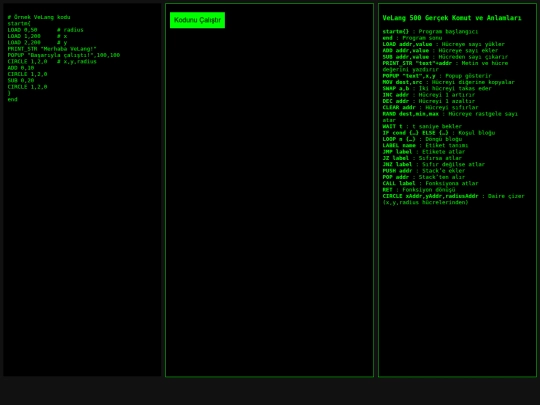Click the 'JNZ label' reference entry
The width and height of the screenshot is (540, 405).
coord(434,164)
